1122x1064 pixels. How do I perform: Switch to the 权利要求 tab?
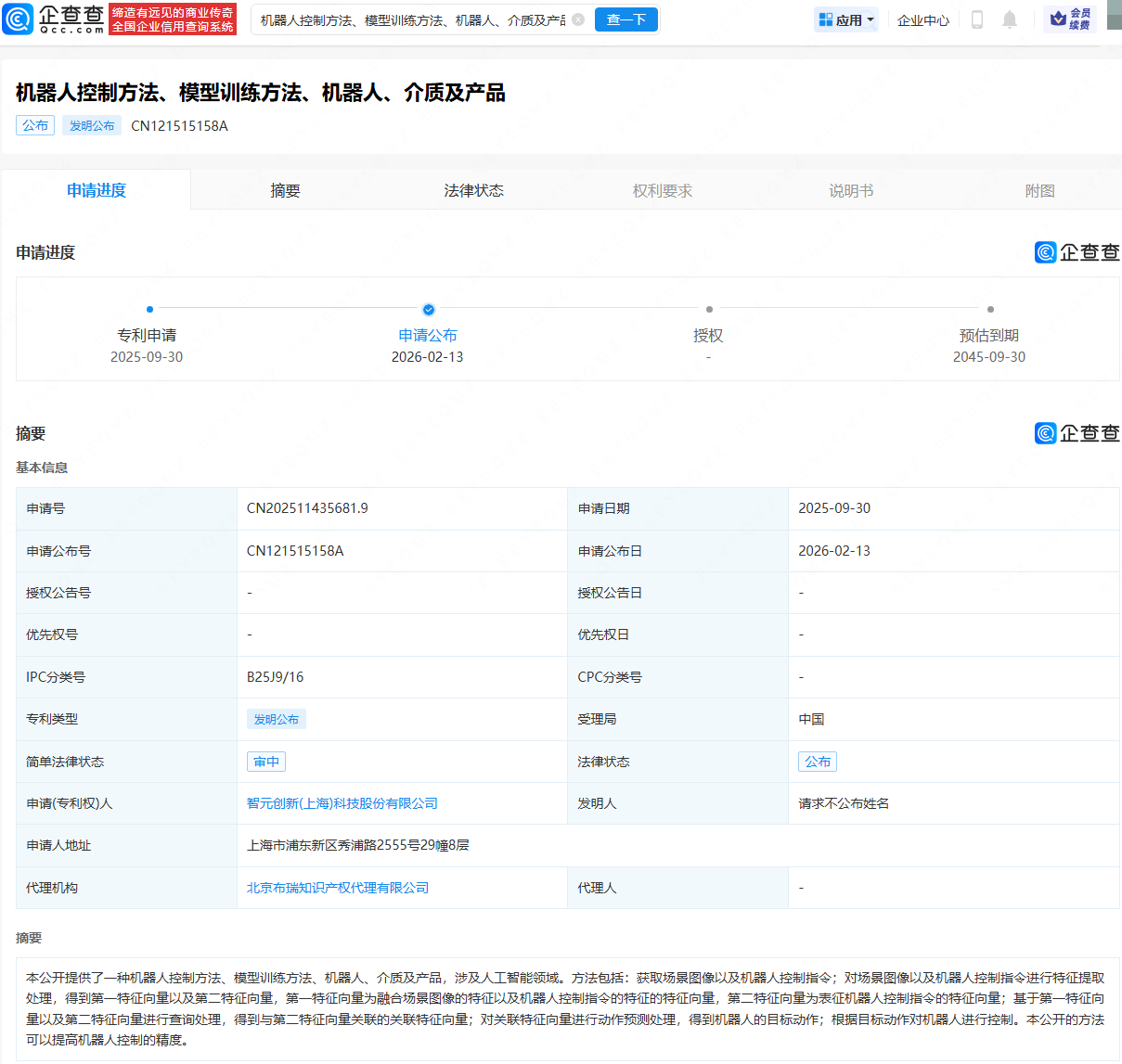[x=662, y=189]
